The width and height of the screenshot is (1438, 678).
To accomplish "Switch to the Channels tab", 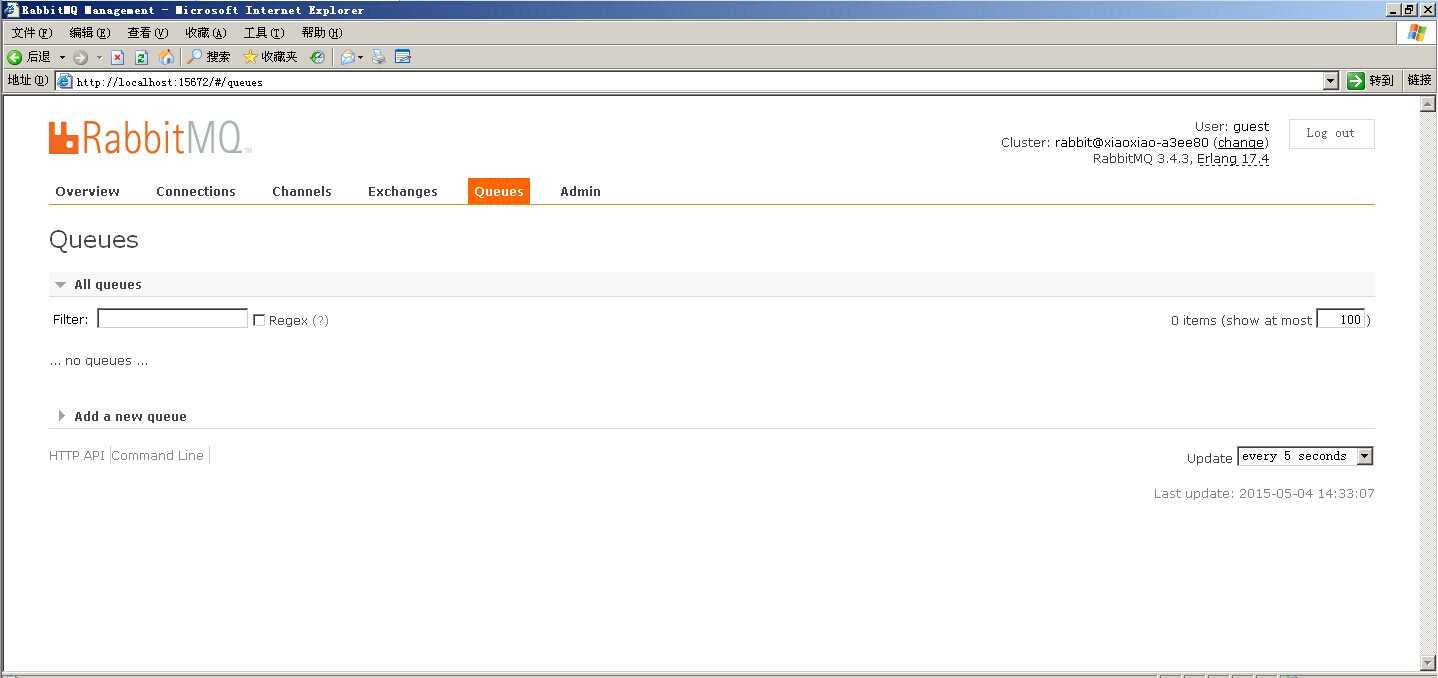I will [302, 191].
